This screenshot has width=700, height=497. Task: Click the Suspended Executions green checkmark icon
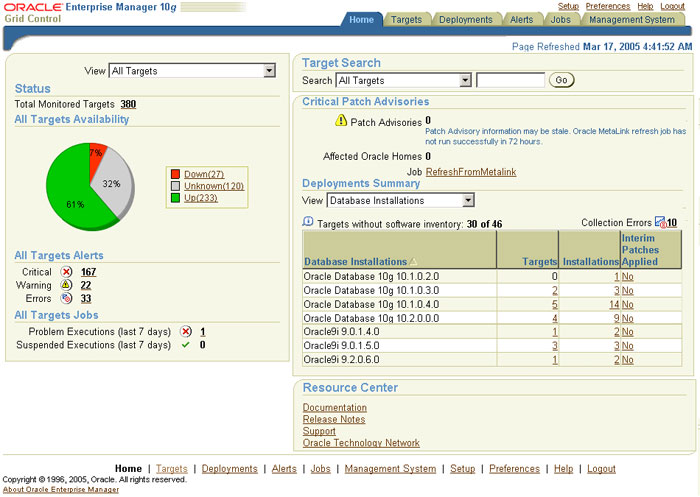(x=186, y=345)
